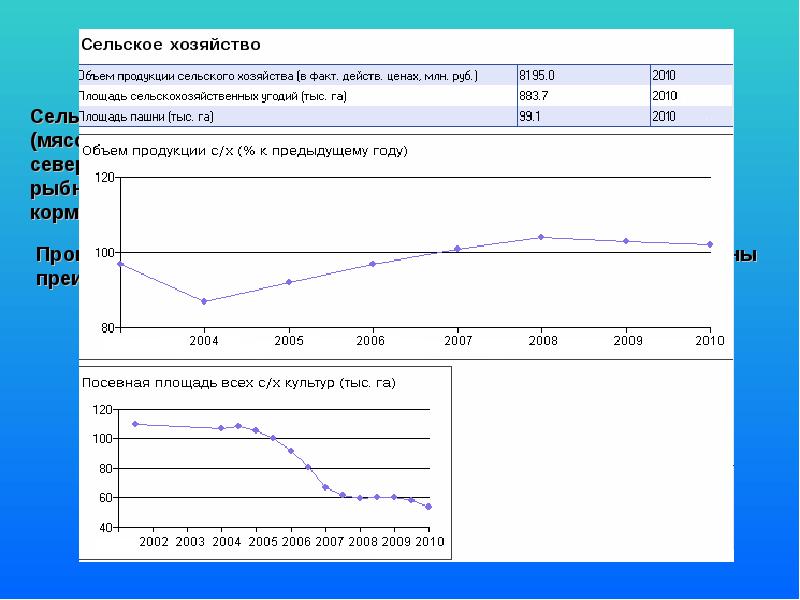Click the 2009 data point on production volume line
This screenshot has width=800, height=600.
[626, 241]
